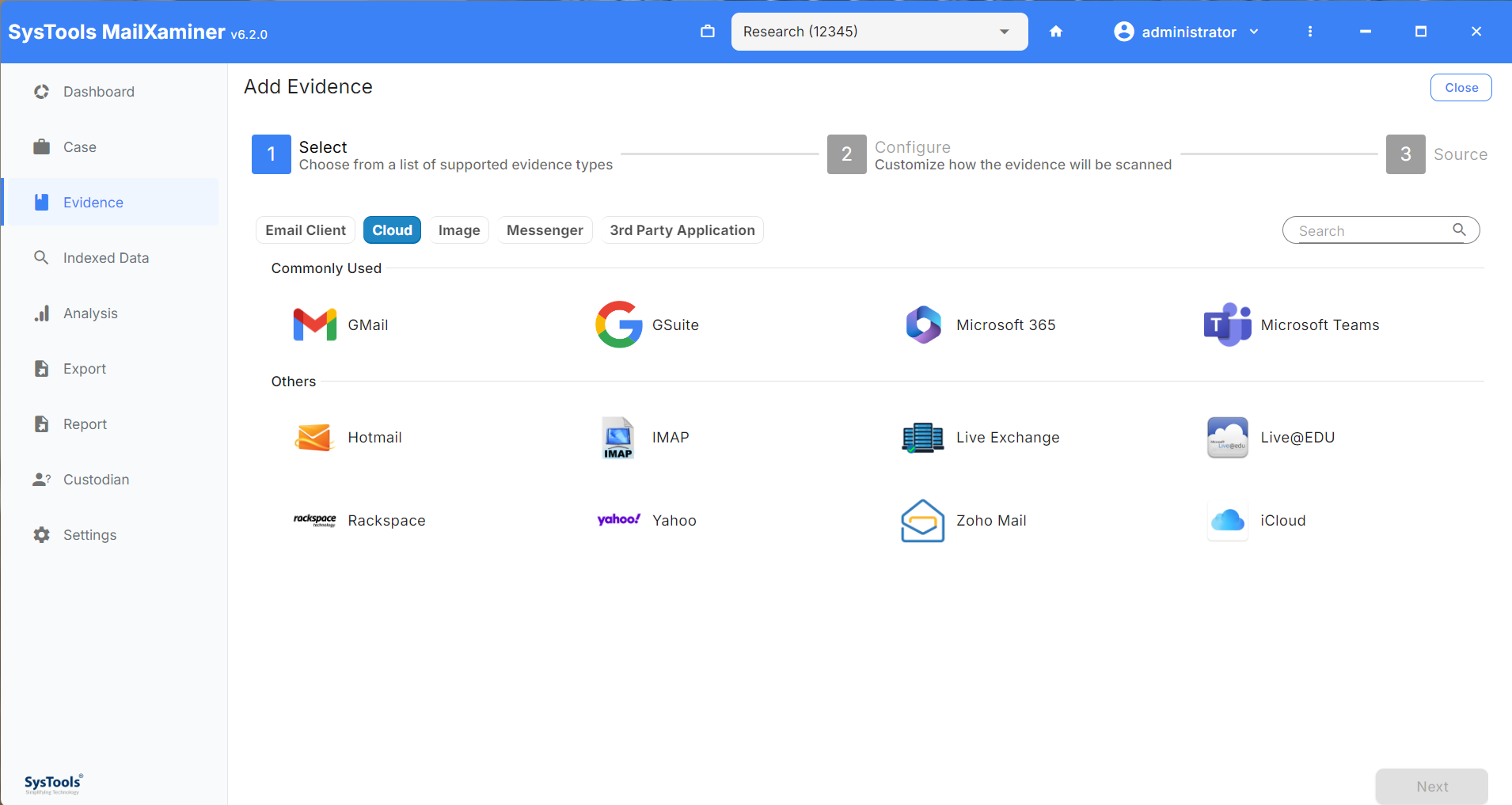The height and width of the screenshot is (805, 1512).
Task: Click the administrator user avatar icon
Action: (1123, 32)
